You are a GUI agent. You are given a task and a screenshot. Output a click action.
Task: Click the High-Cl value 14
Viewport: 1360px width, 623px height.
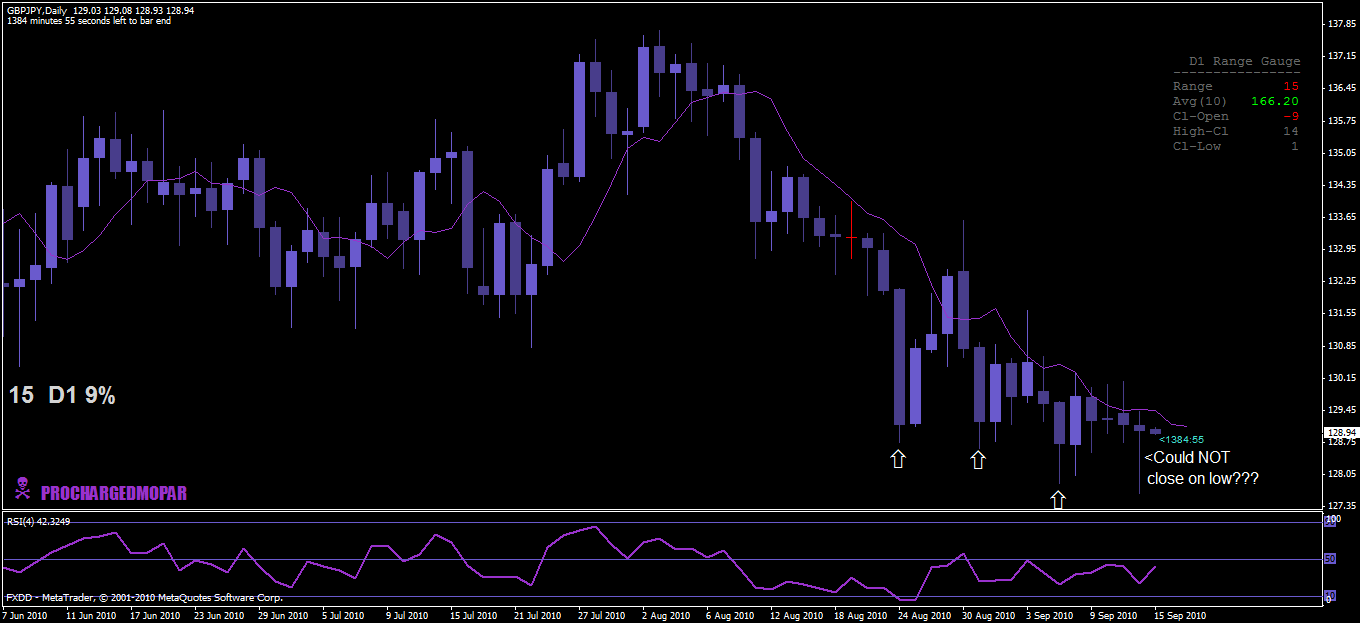click(x=1291, y=132)
